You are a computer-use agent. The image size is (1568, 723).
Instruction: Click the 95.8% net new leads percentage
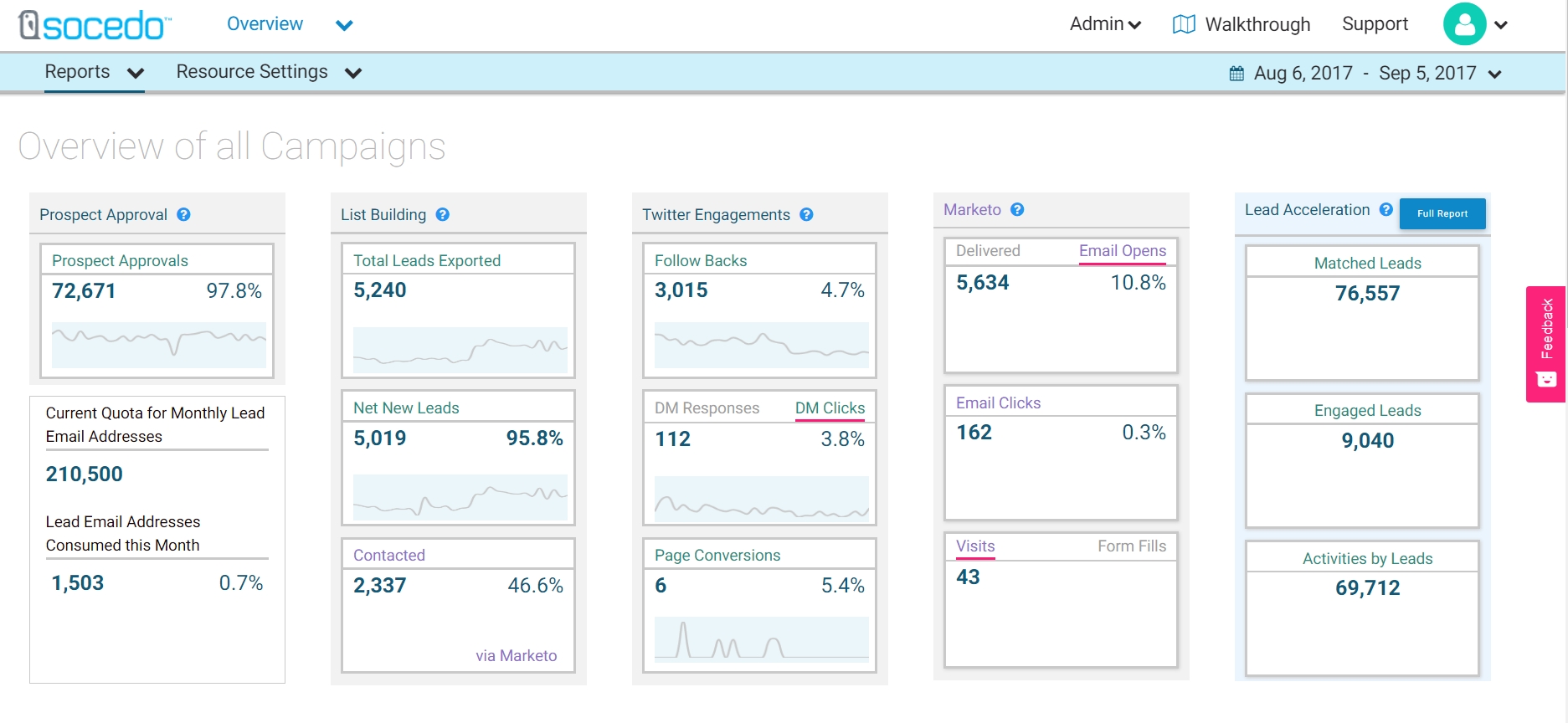[x=535, y=438]
